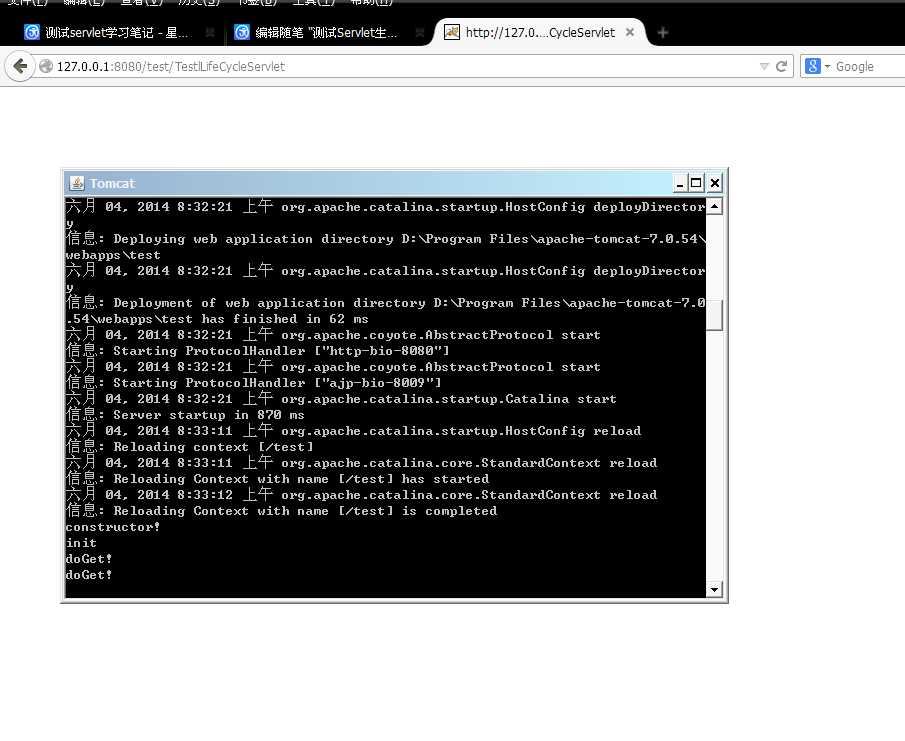Click the site identity globe icon

point(46,66)
